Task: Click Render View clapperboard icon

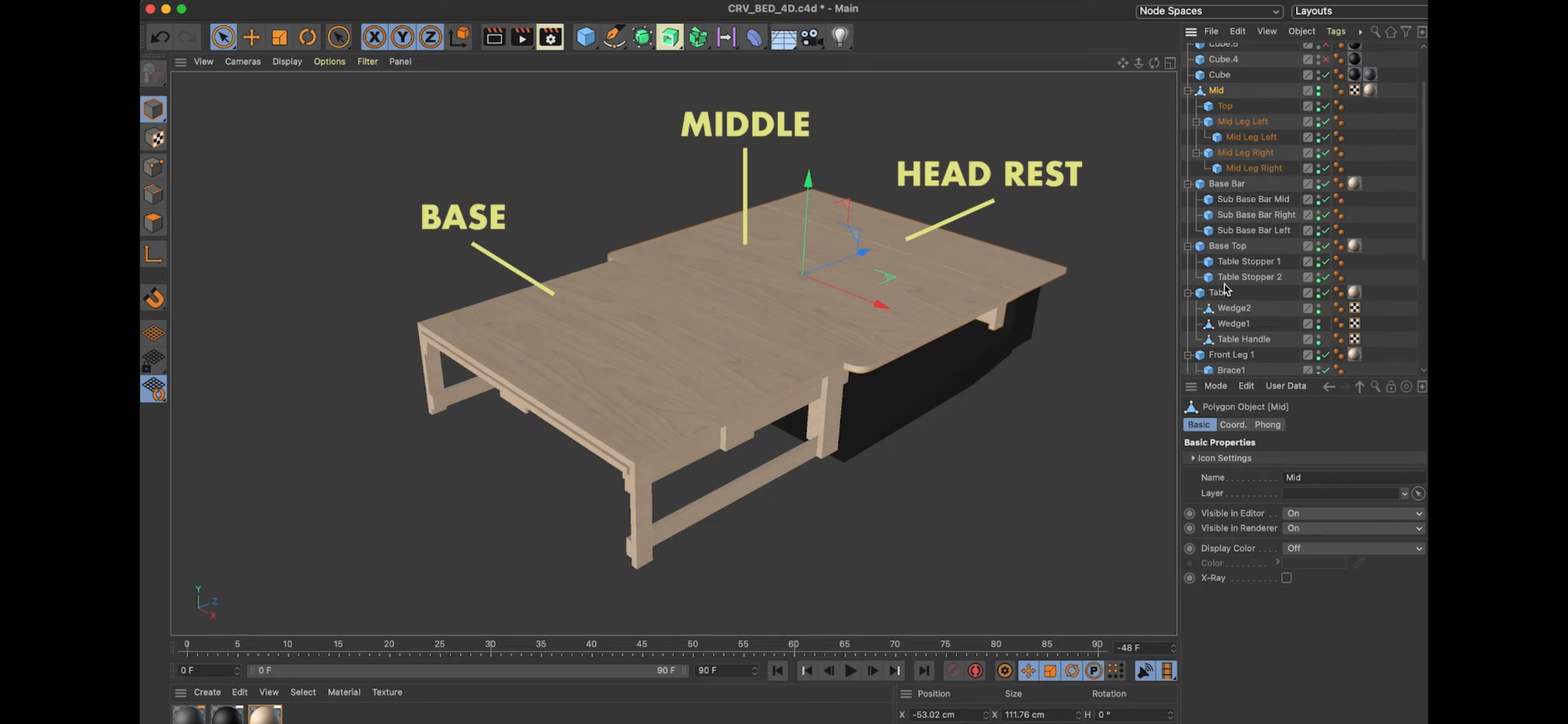Action: click(x=494, y=37)
